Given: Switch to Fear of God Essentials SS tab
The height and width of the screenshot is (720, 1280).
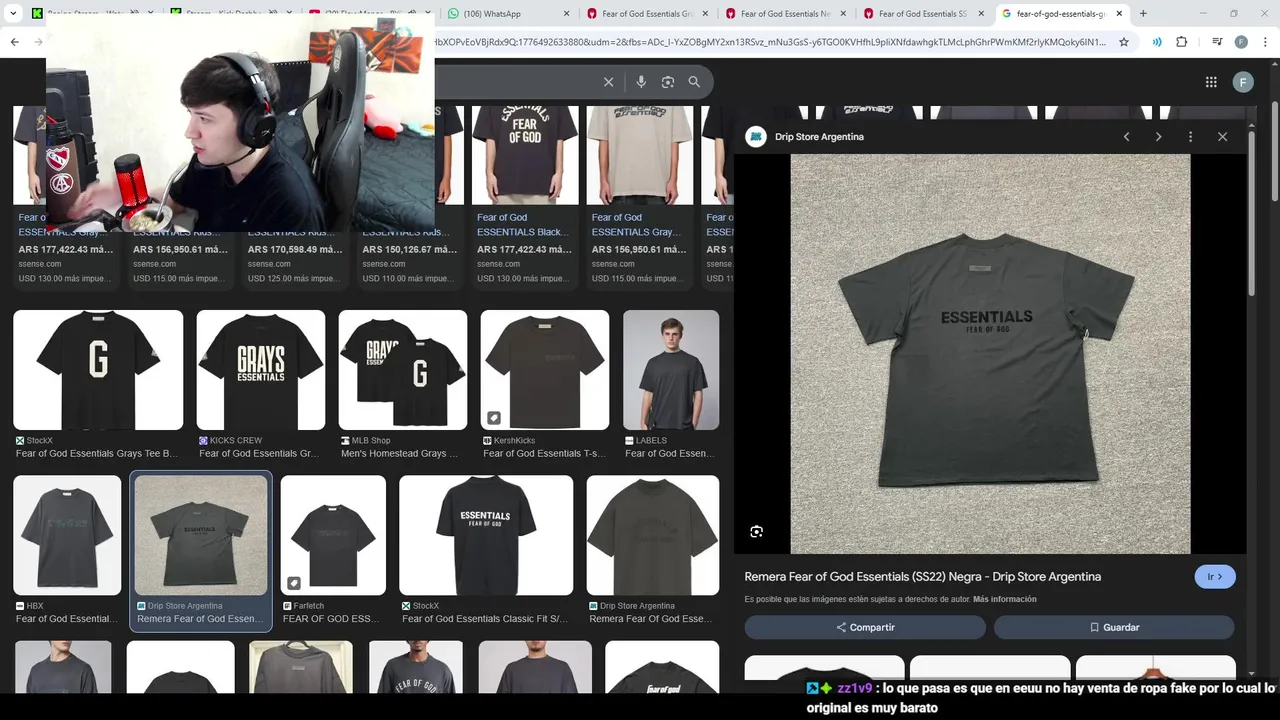Looking at the screenshot, I should 920,14.
